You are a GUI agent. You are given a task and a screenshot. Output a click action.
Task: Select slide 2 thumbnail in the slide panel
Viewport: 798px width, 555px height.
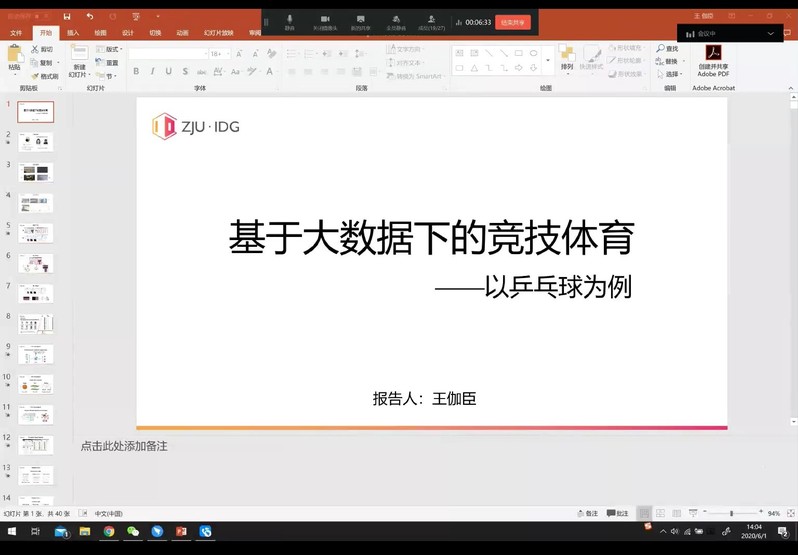(x=36, y=141)
